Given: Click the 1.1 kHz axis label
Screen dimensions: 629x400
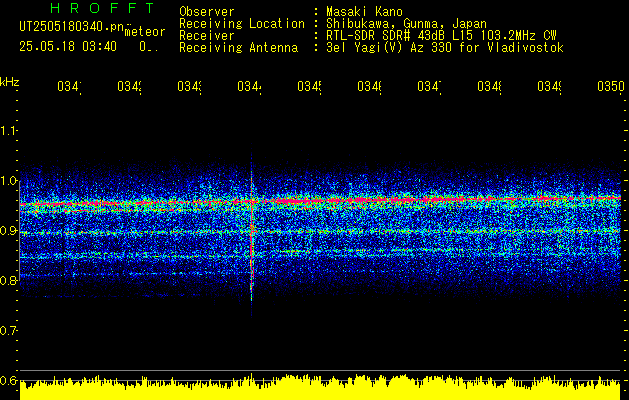Looking at the screenshot, I should click(x=9, y=130).
